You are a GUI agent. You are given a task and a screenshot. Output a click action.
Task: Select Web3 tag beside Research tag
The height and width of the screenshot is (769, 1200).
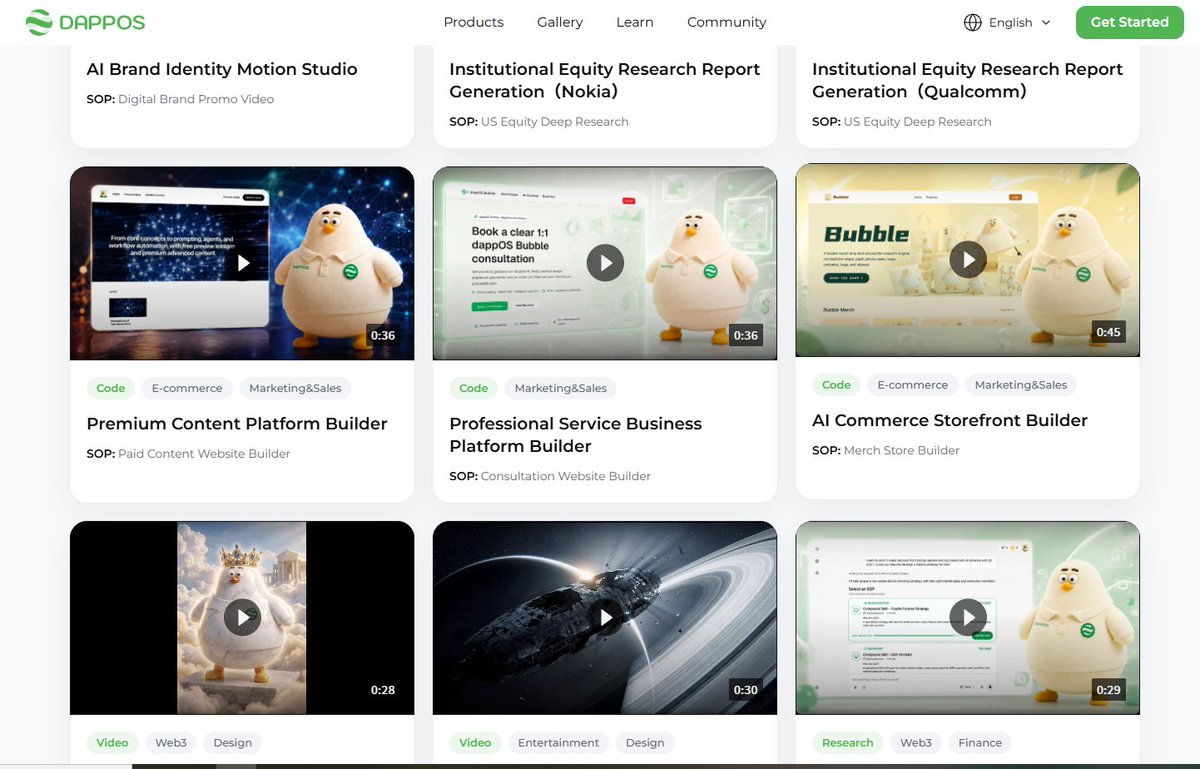click(916, 743)
